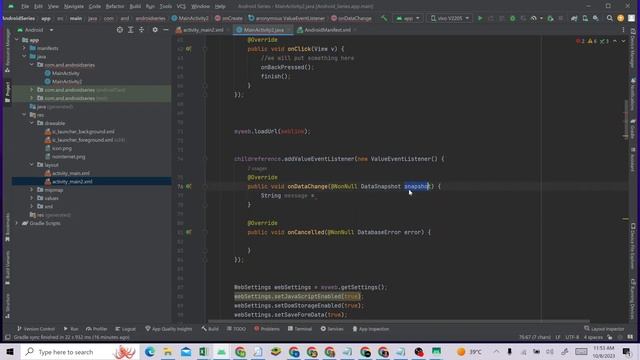Collapse the java folder node

24,56
